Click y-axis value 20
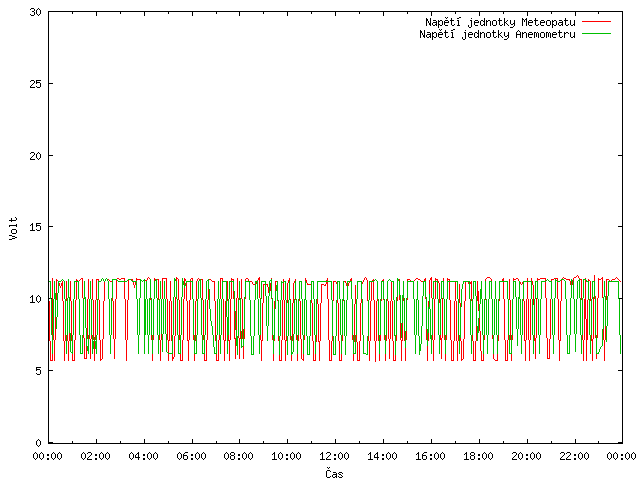The height and width of the screenshot is (480, 640). [36, 156]
